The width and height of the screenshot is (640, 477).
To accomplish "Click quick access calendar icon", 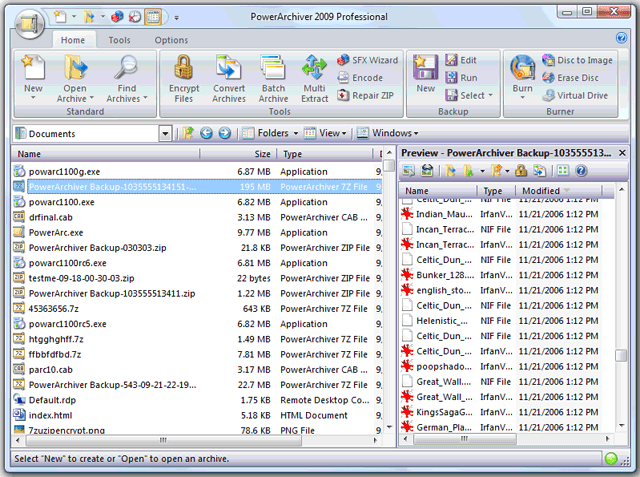I will click(153, 17).
